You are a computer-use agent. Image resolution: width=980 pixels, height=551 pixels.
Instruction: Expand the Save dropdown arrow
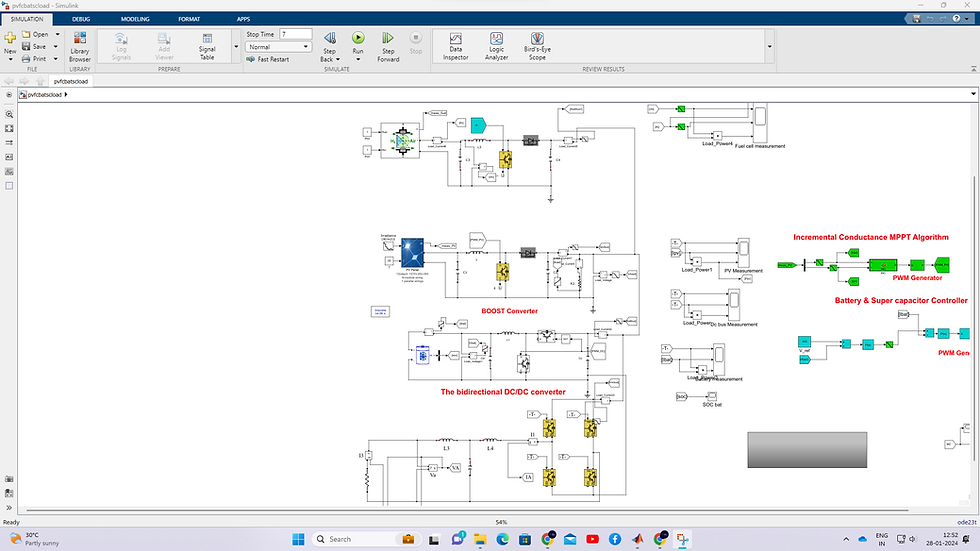click(56, 46)
